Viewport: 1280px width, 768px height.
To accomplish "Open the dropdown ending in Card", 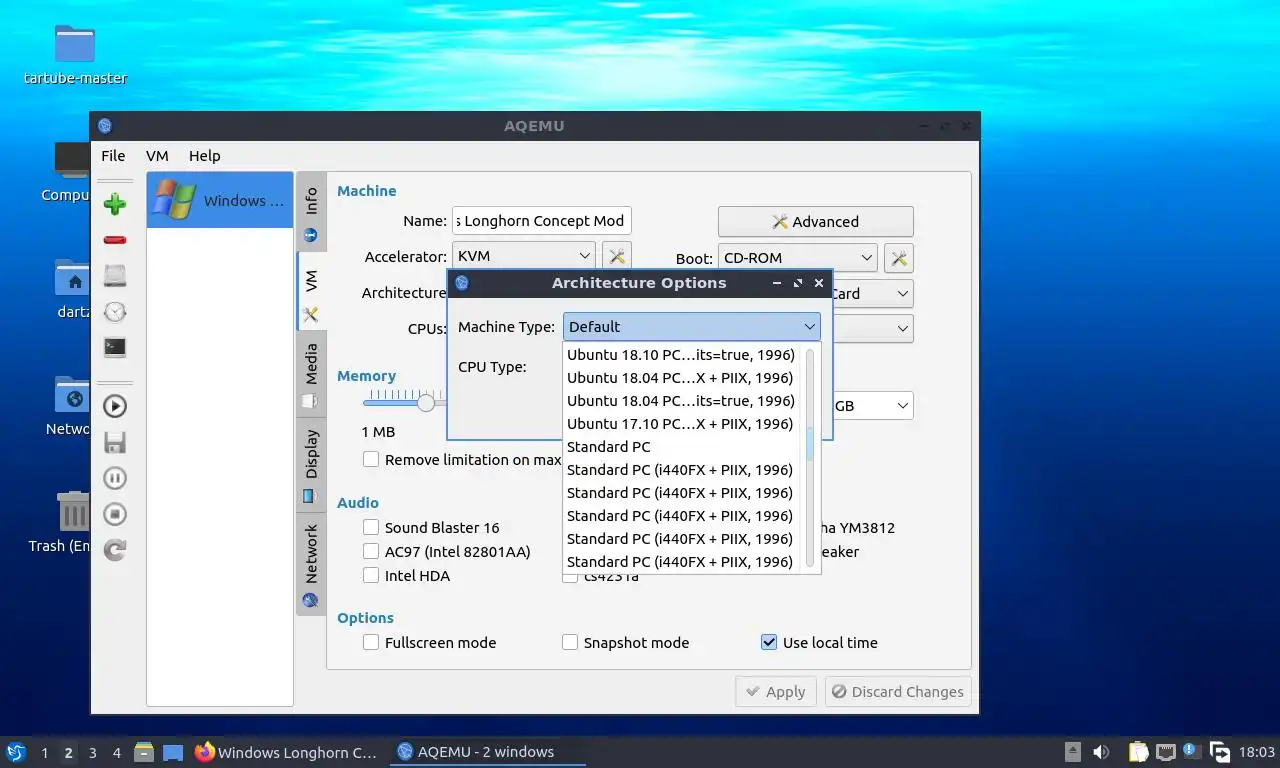I will tap(872, 294).
